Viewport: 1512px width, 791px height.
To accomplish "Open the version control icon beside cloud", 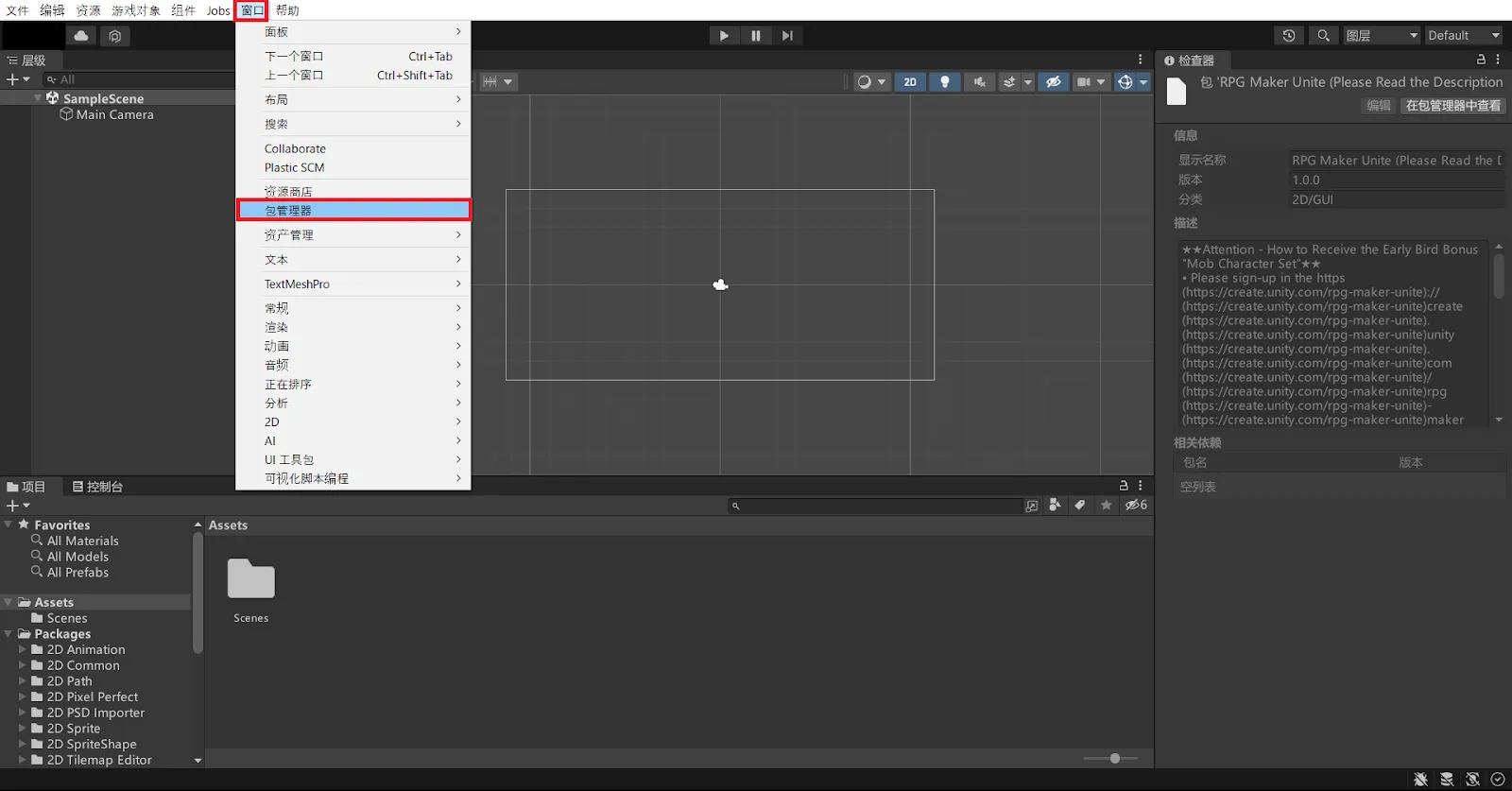I will pos(114,36).
